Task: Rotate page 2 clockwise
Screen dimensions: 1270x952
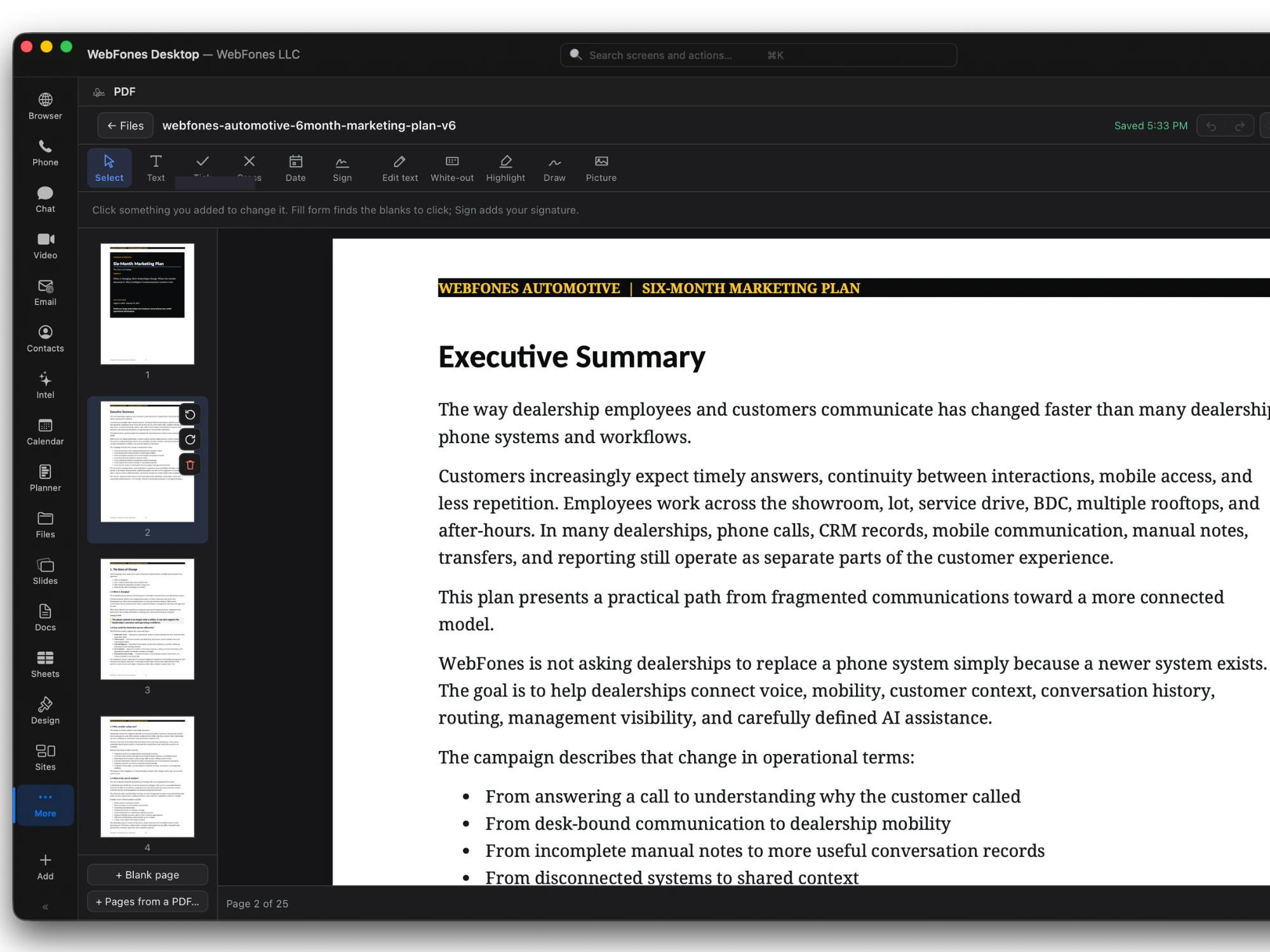Action: pyautogui.click(x=190, y=440)
